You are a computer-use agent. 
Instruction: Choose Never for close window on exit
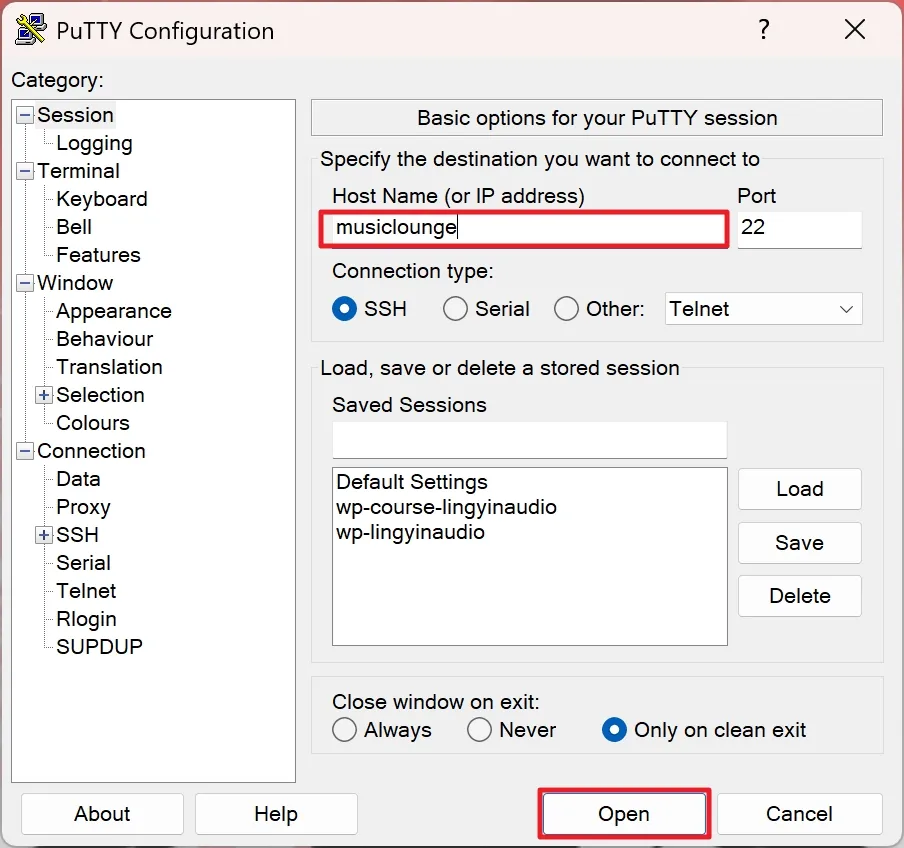[479, 730]
